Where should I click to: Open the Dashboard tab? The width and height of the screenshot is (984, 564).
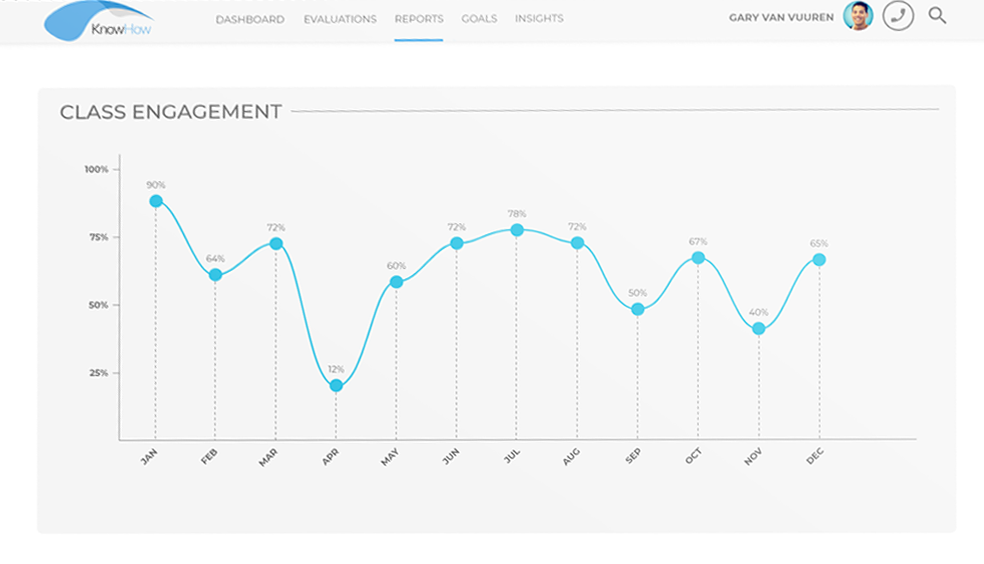pos(250,19)
